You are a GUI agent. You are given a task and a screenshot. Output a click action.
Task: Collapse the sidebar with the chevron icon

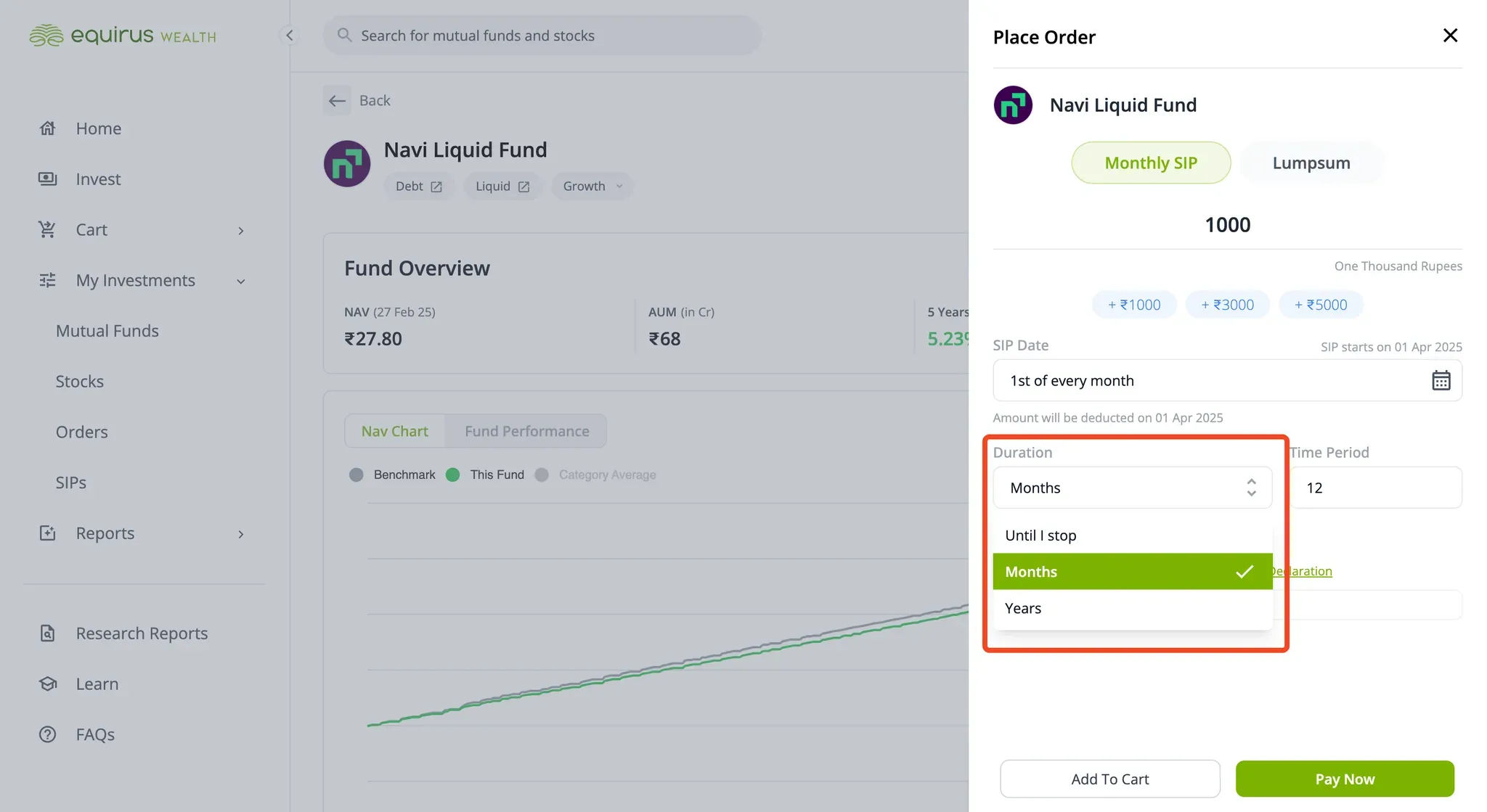[289, 36]
